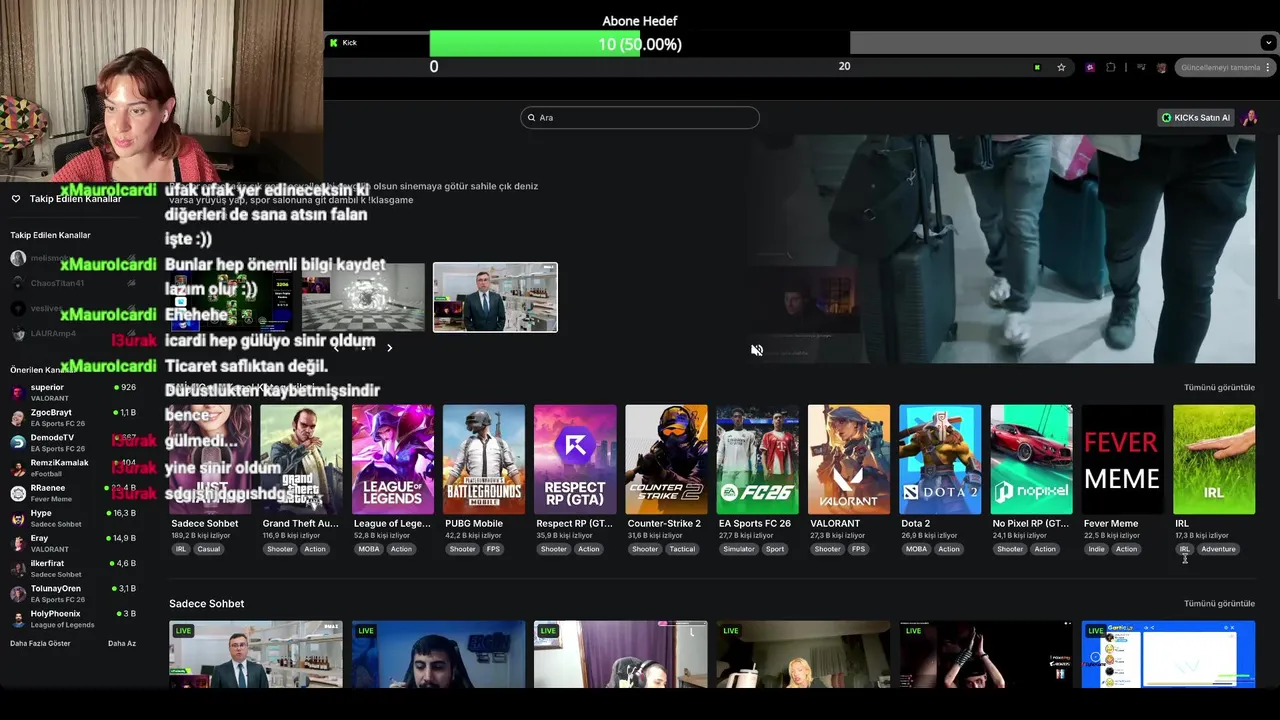Click HolyPhoenix's avatar in sidebar
Screen dimensions: 1280x720
point(18,619)
